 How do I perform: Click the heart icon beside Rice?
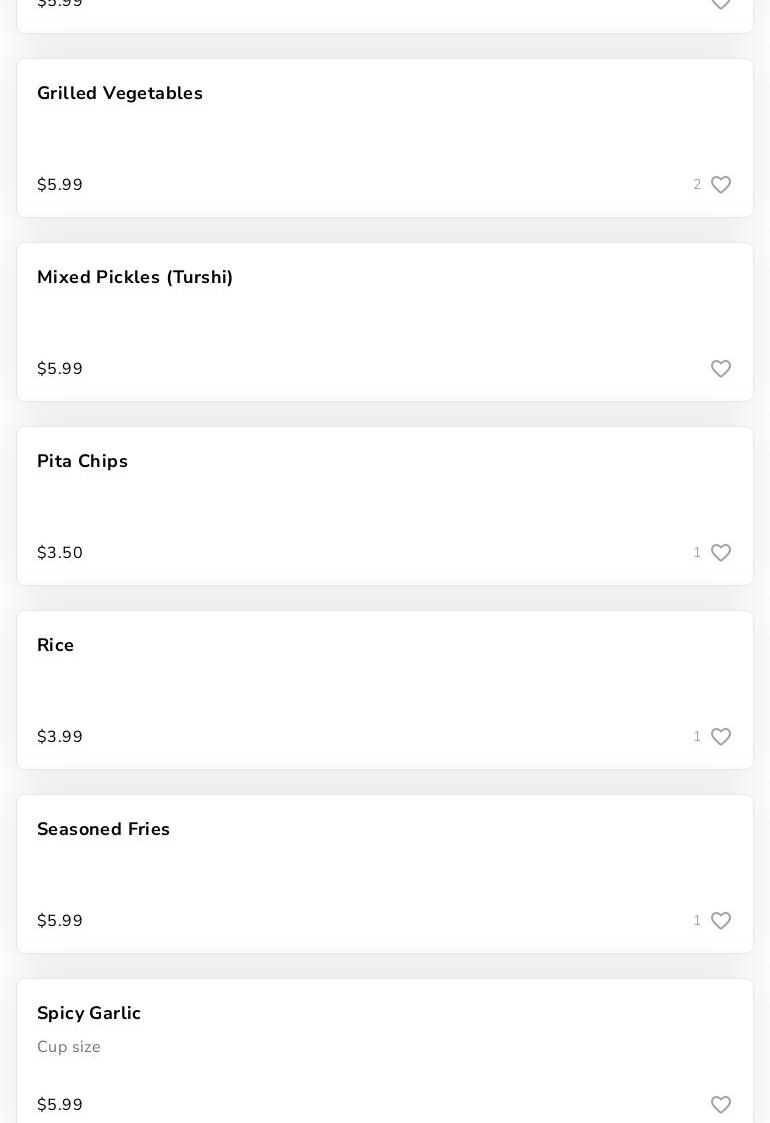[x=721, y=737]
